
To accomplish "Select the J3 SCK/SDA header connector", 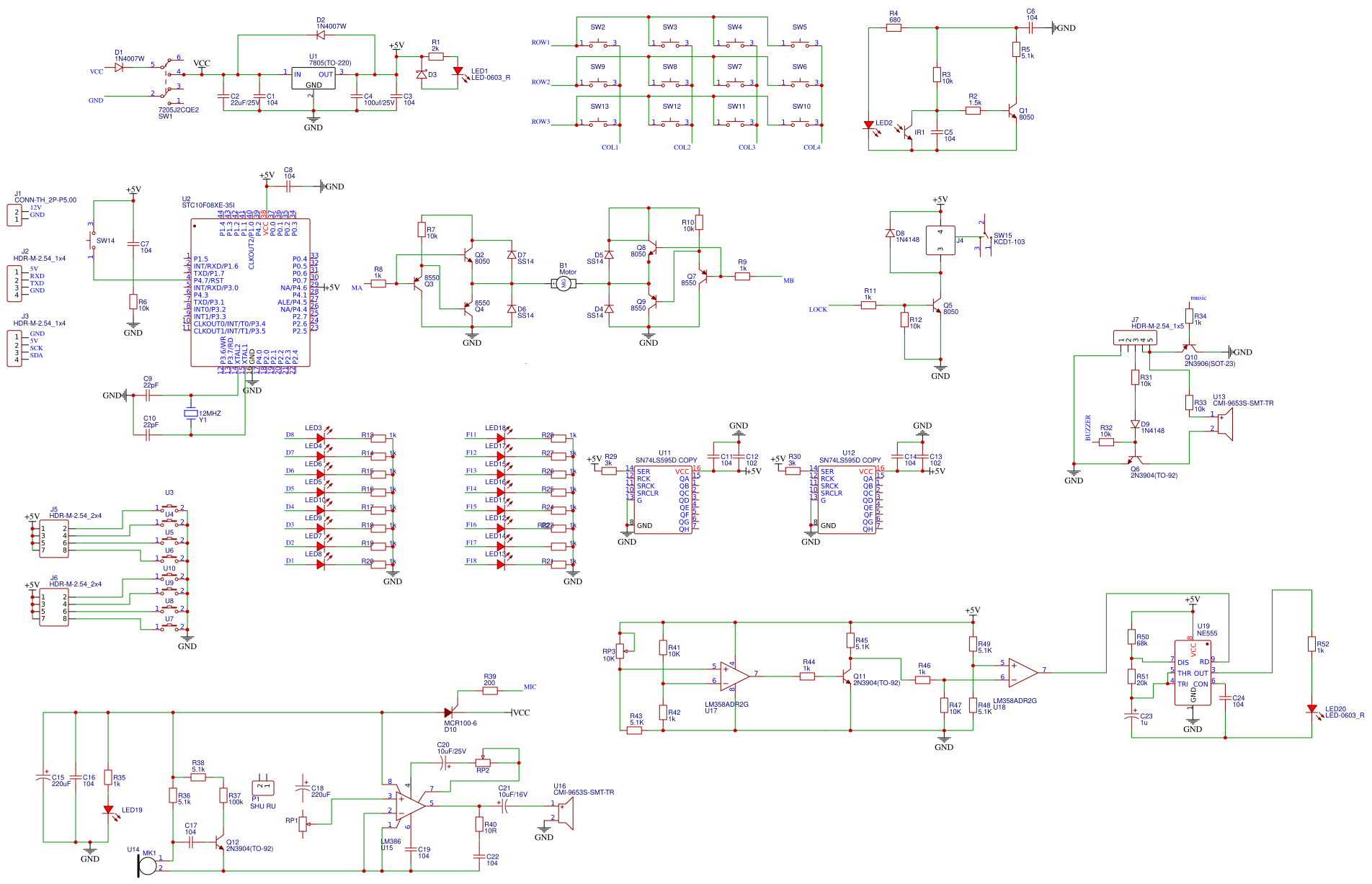I will 14,349.
